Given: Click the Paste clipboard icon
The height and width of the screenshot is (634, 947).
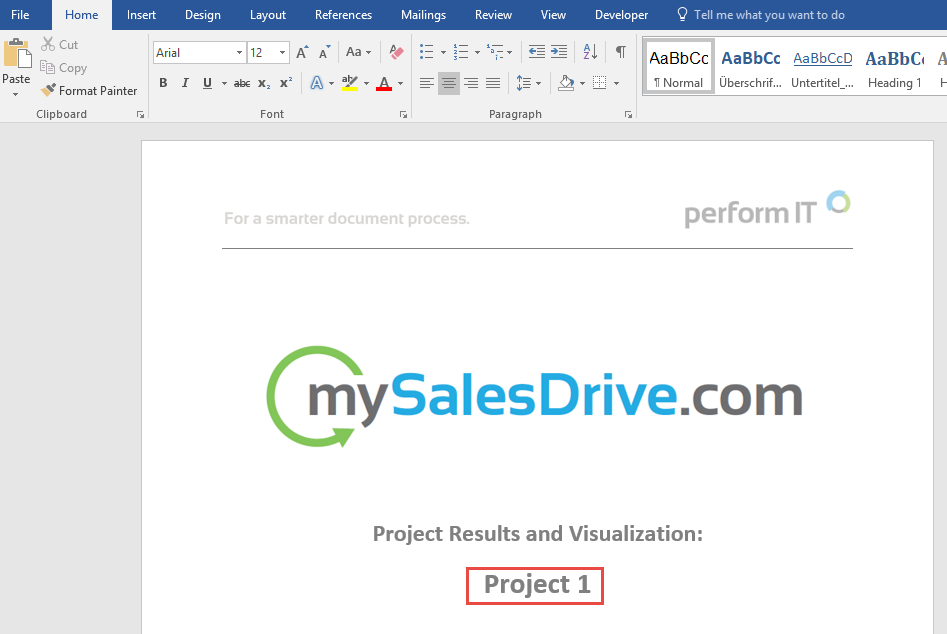Looking at the screenshot, I should coord(17,53).
